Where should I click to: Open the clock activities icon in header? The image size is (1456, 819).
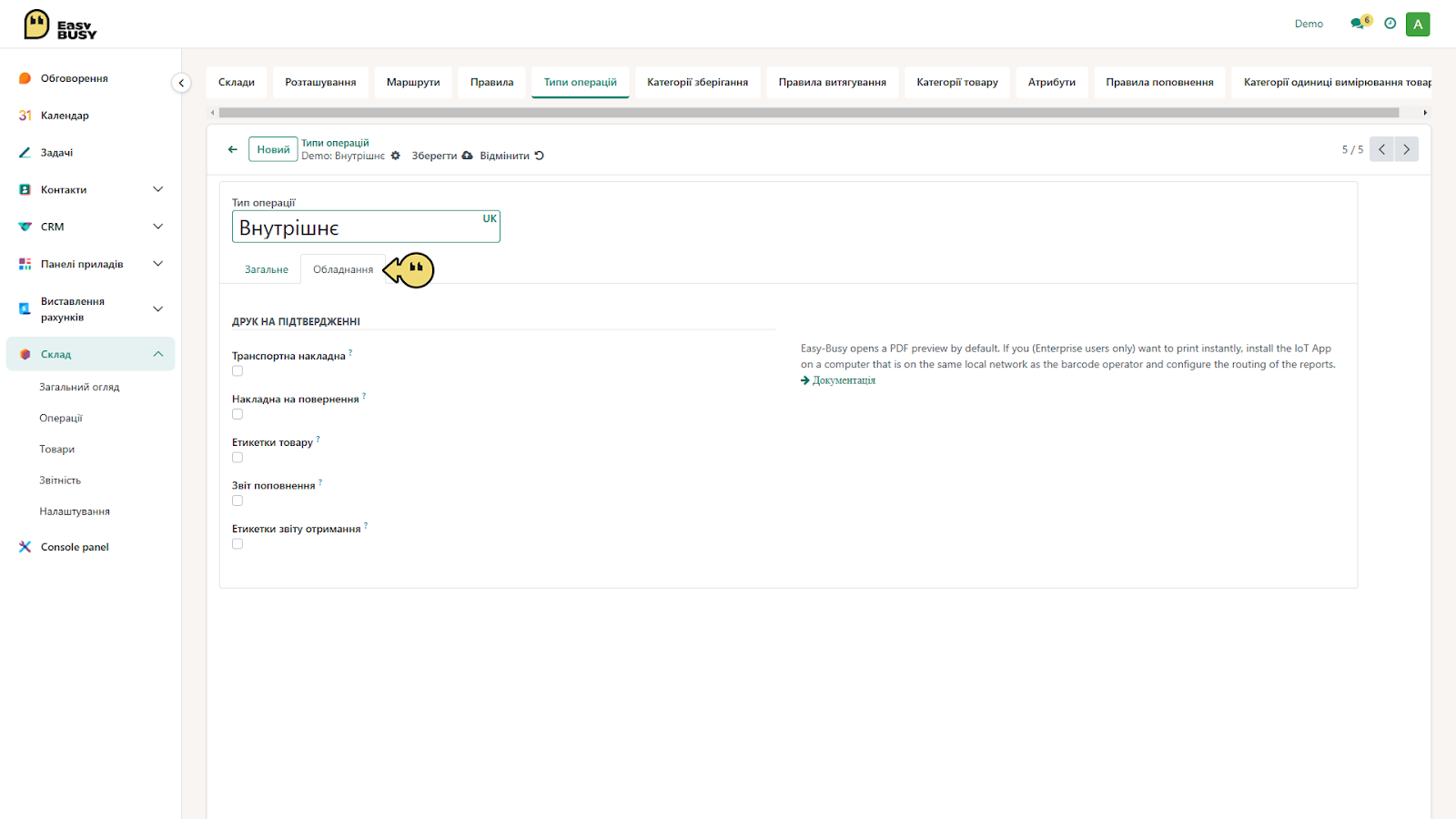coord(1390,24)
